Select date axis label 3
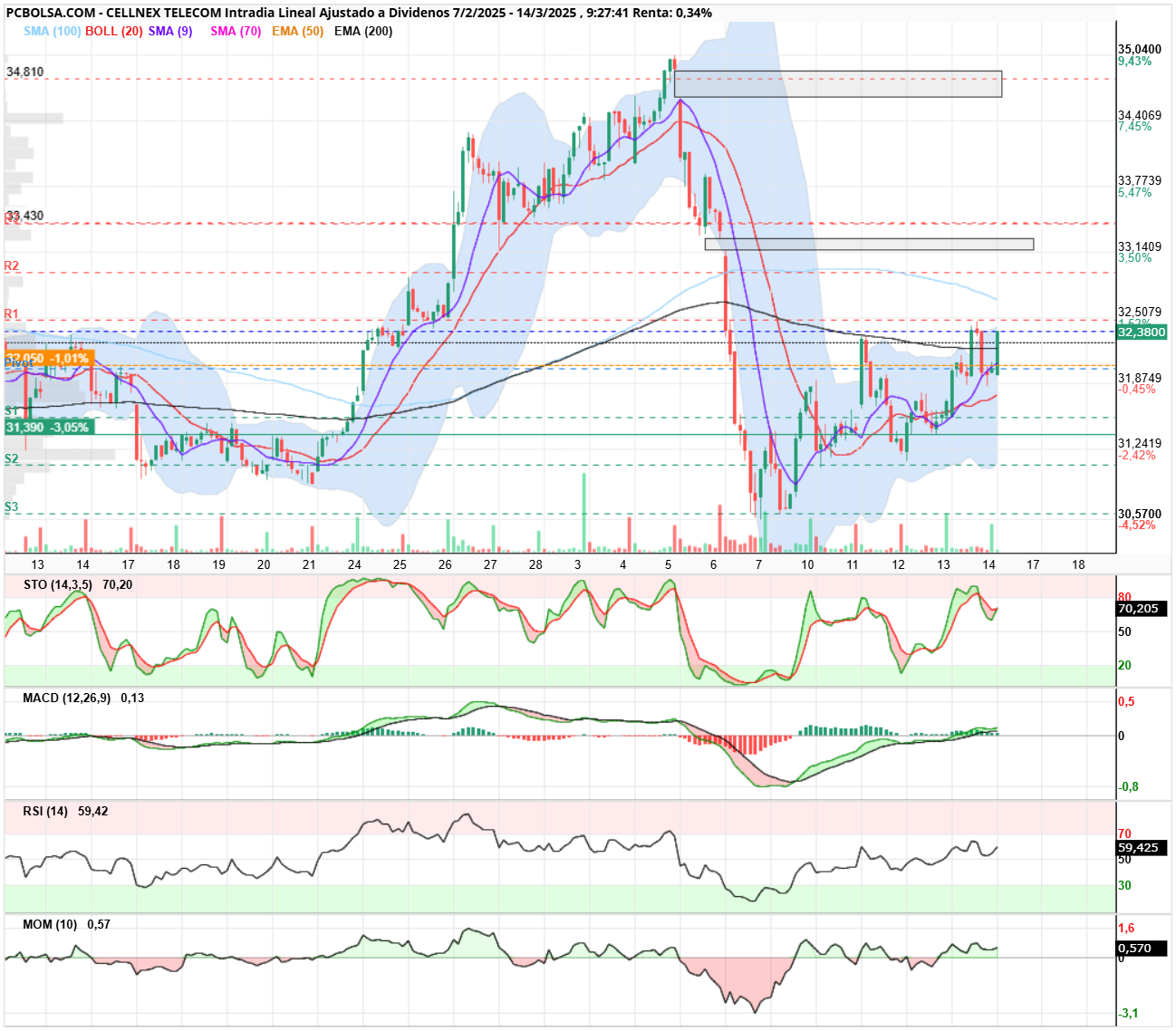 pos(578,564)
